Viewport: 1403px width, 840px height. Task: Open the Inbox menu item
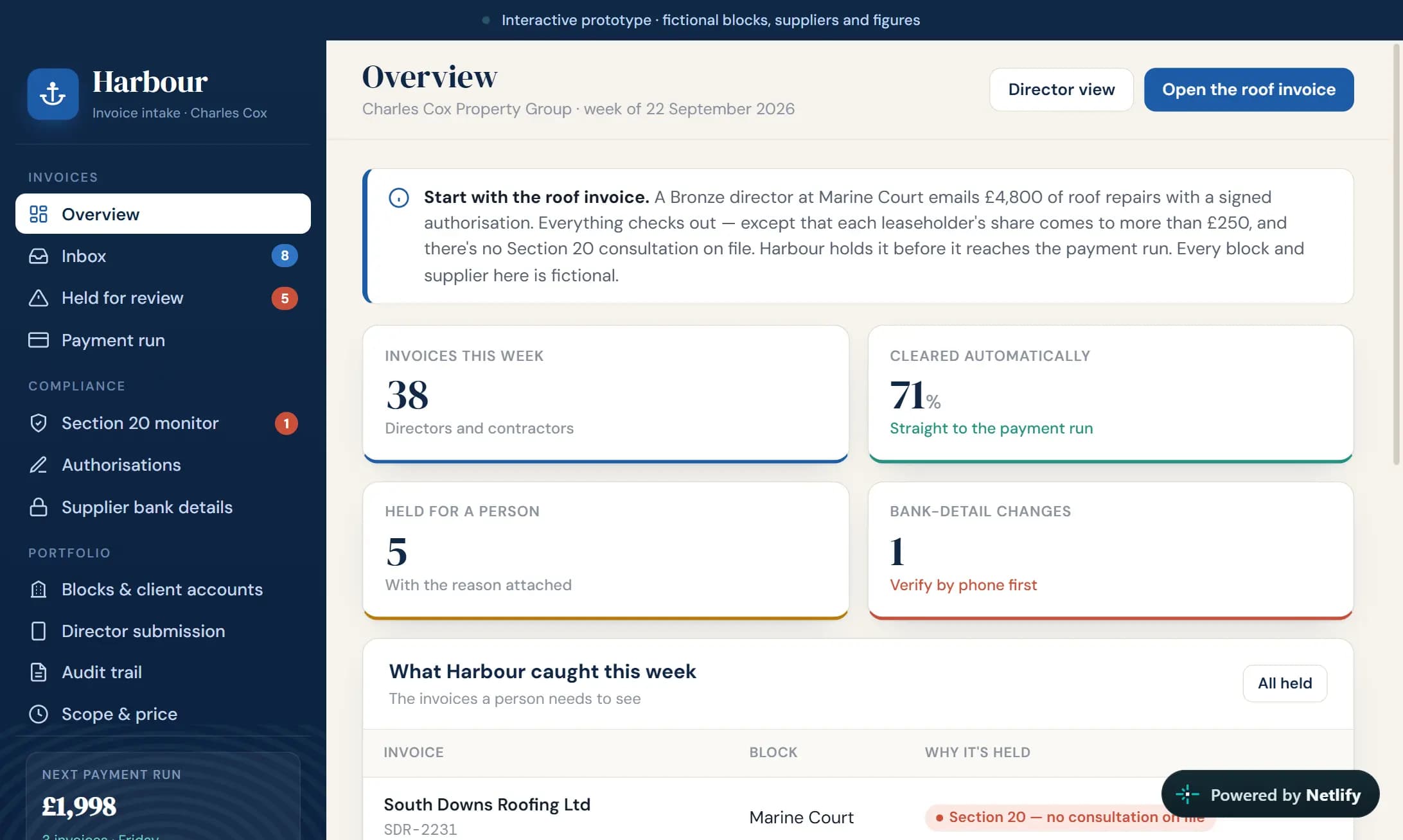coord(163,256)
